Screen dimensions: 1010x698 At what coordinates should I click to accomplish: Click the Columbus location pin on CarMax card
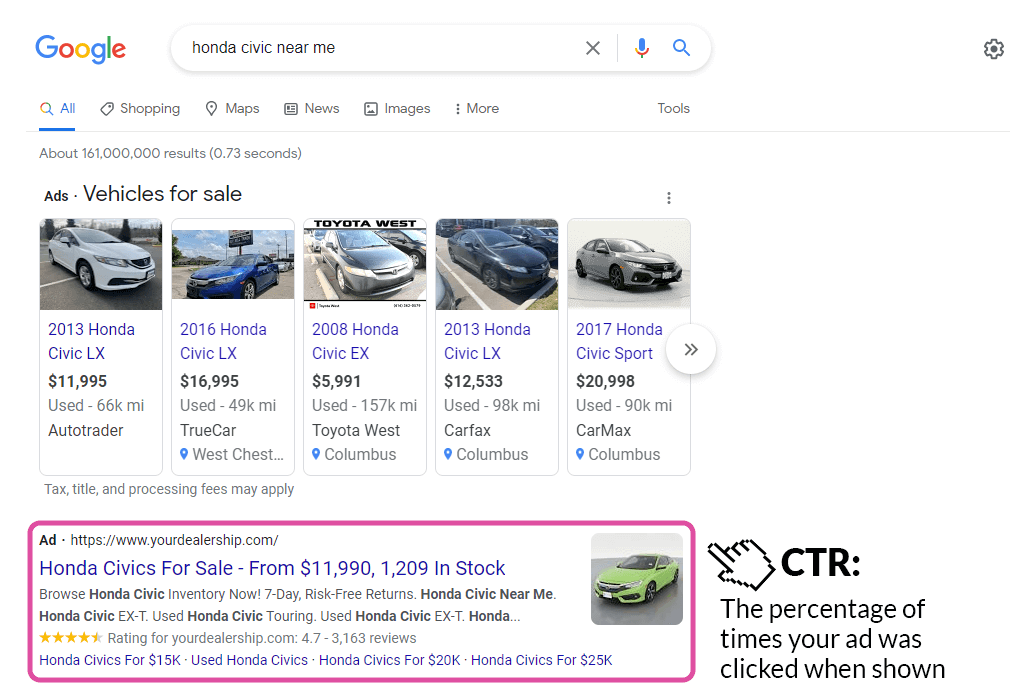[580, 454]
